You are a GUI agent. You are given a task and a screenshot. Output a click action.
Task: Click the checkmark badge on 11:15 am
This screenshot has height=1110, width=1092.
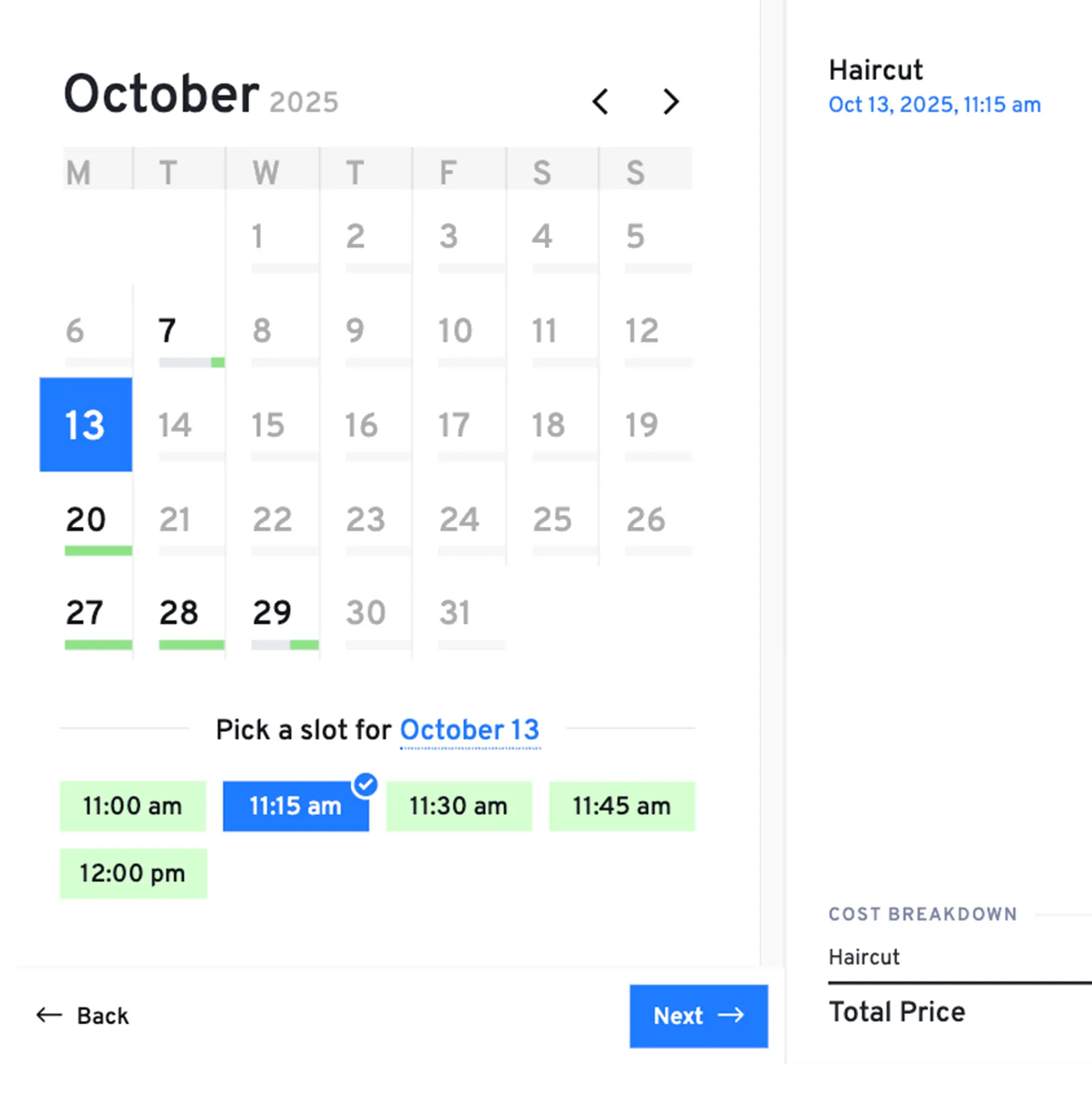pos(365,785)
